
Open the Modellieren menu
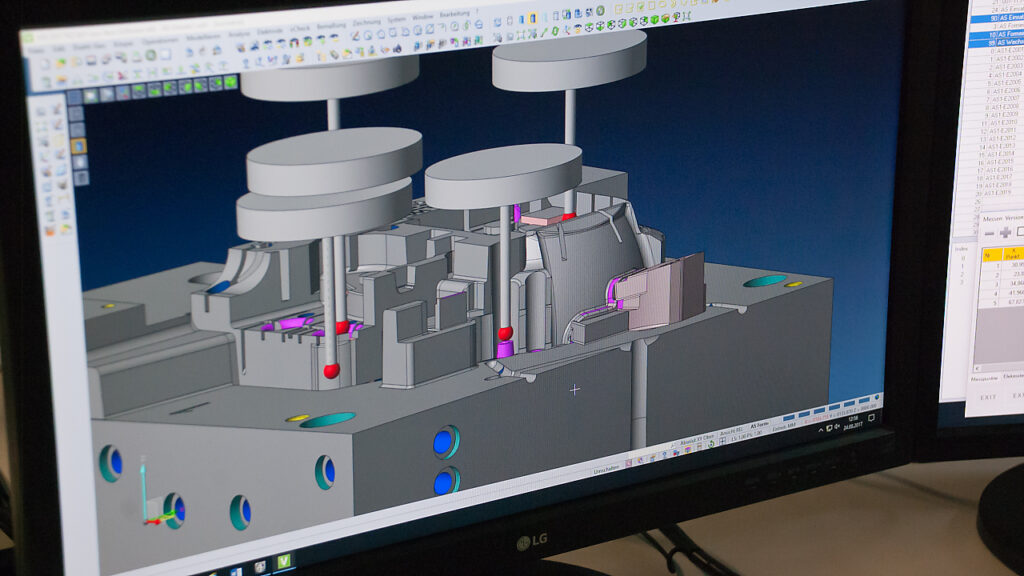(x=203, y=38)
